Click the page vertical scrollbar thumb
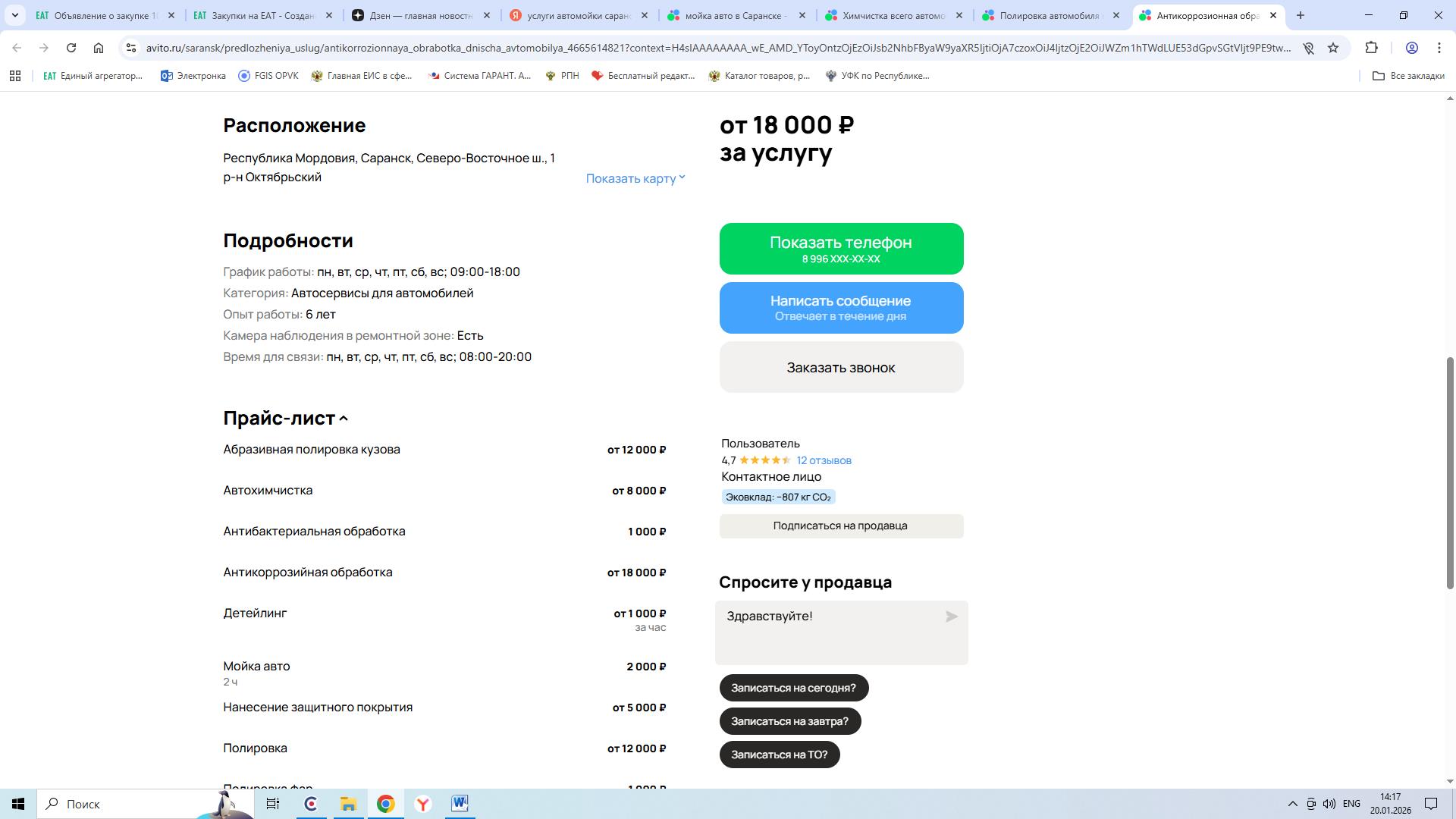This screenshot has width=1456, height=819. (1450, 472)
